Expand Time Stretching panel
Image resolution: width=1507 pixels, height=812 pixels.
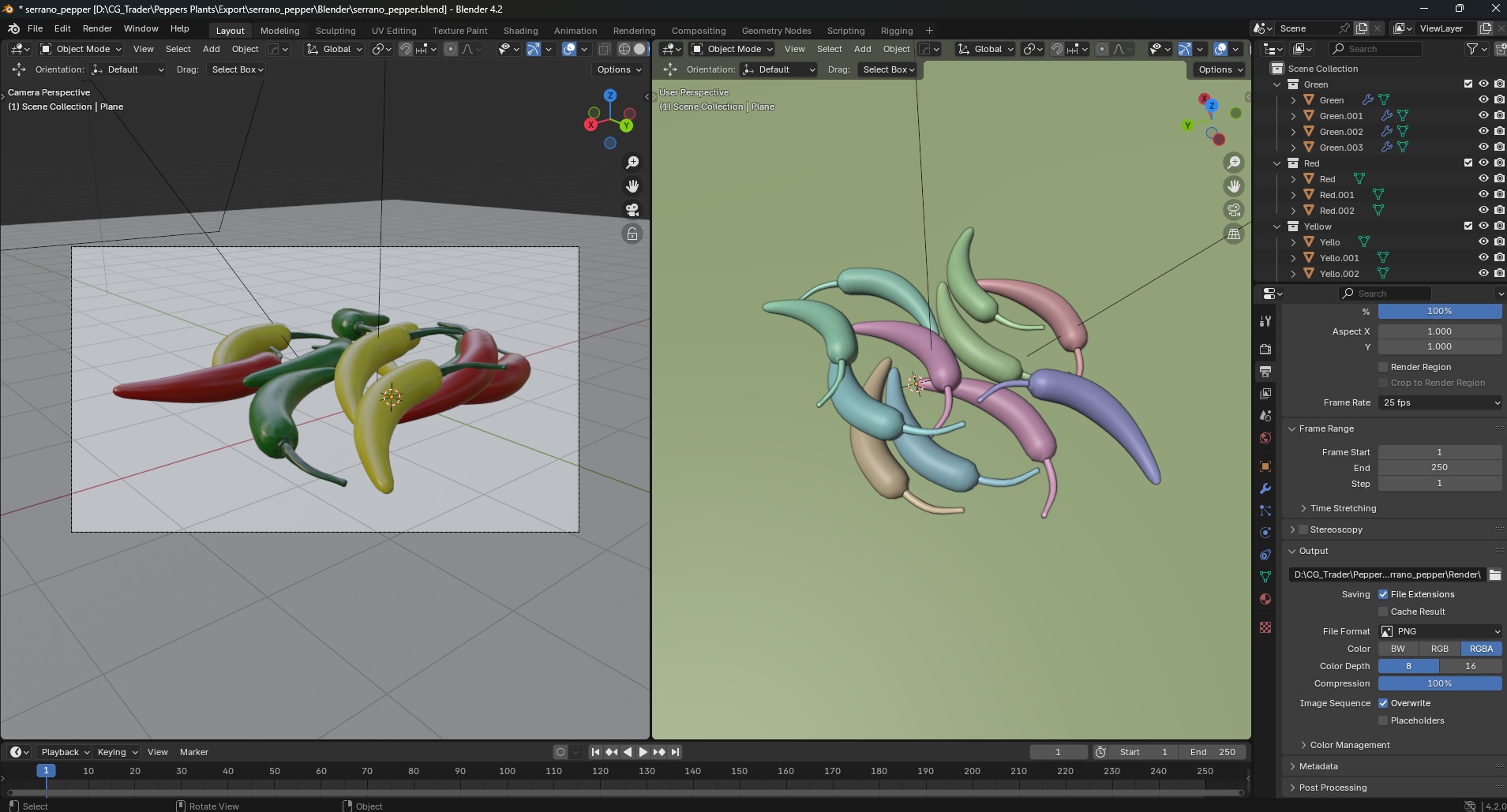pyautogui.click(x=1343, y=508)
